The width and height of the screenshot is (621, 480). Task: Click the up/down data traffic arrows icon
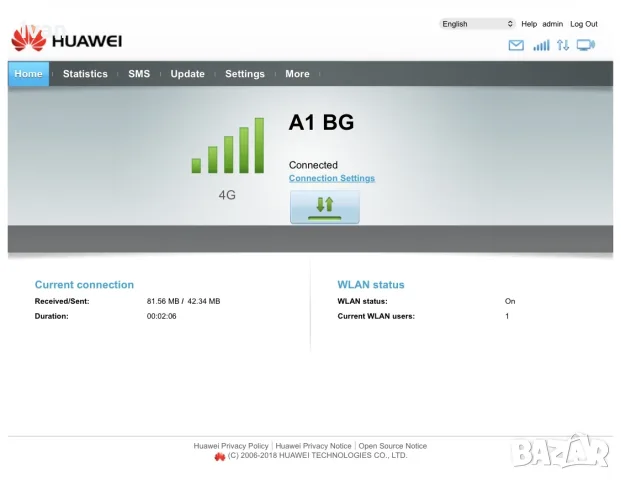coord(563,45)
